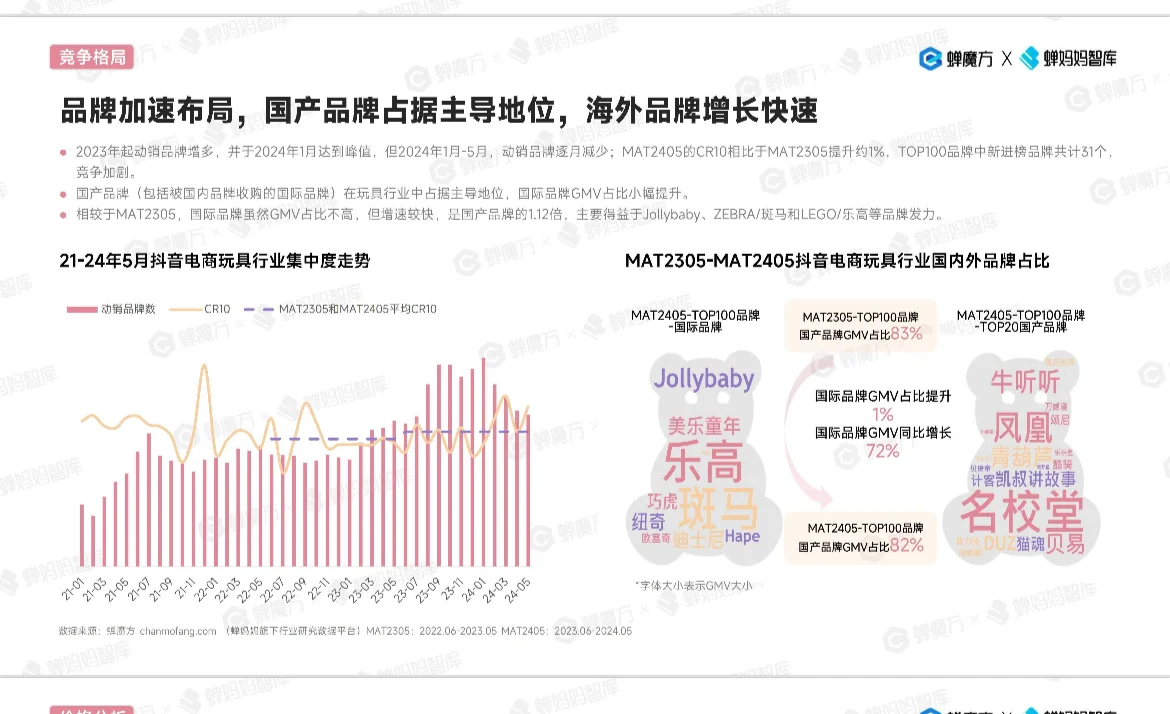Click the tallest bar near 24-01
1170x714 pixels.
[x=483, y=450]
